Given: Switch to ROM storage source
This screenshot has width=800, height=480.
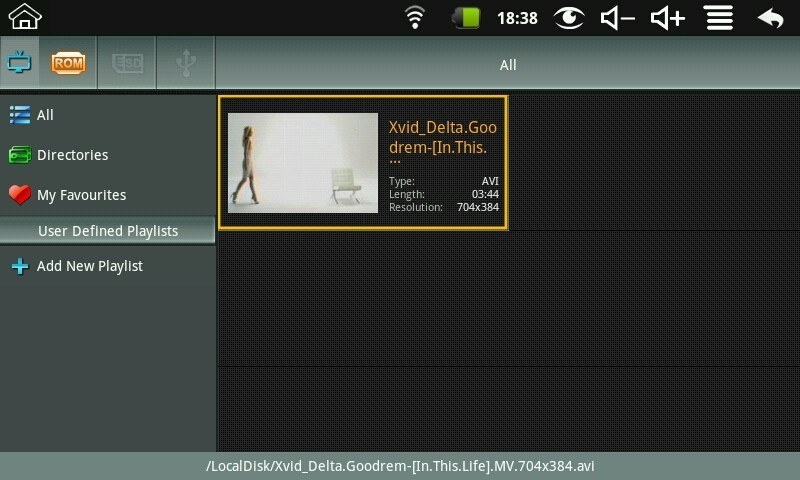Looking at the screenshot, I should tap(68, 63).
